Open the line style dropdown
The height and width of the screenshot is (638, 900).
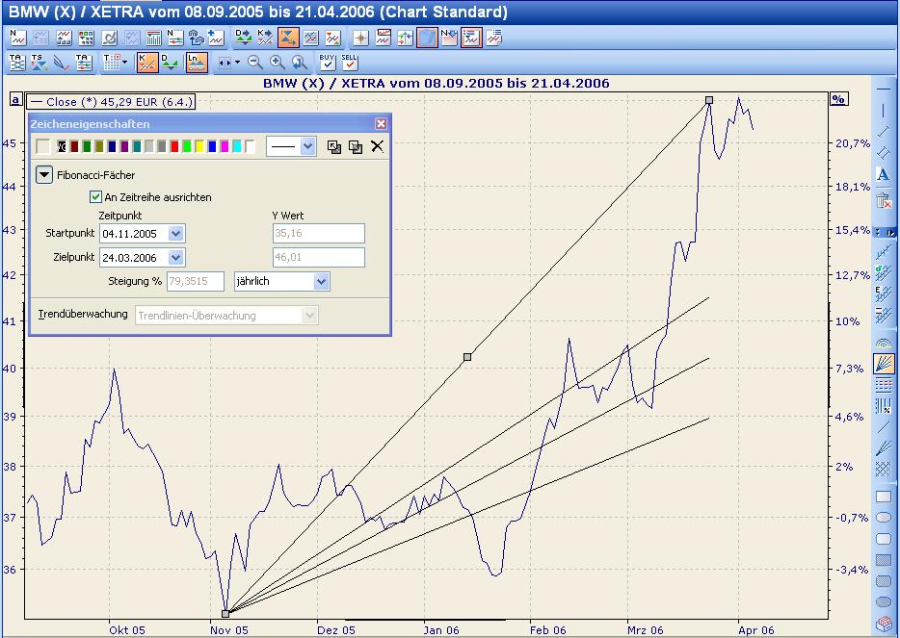[307, 147]
